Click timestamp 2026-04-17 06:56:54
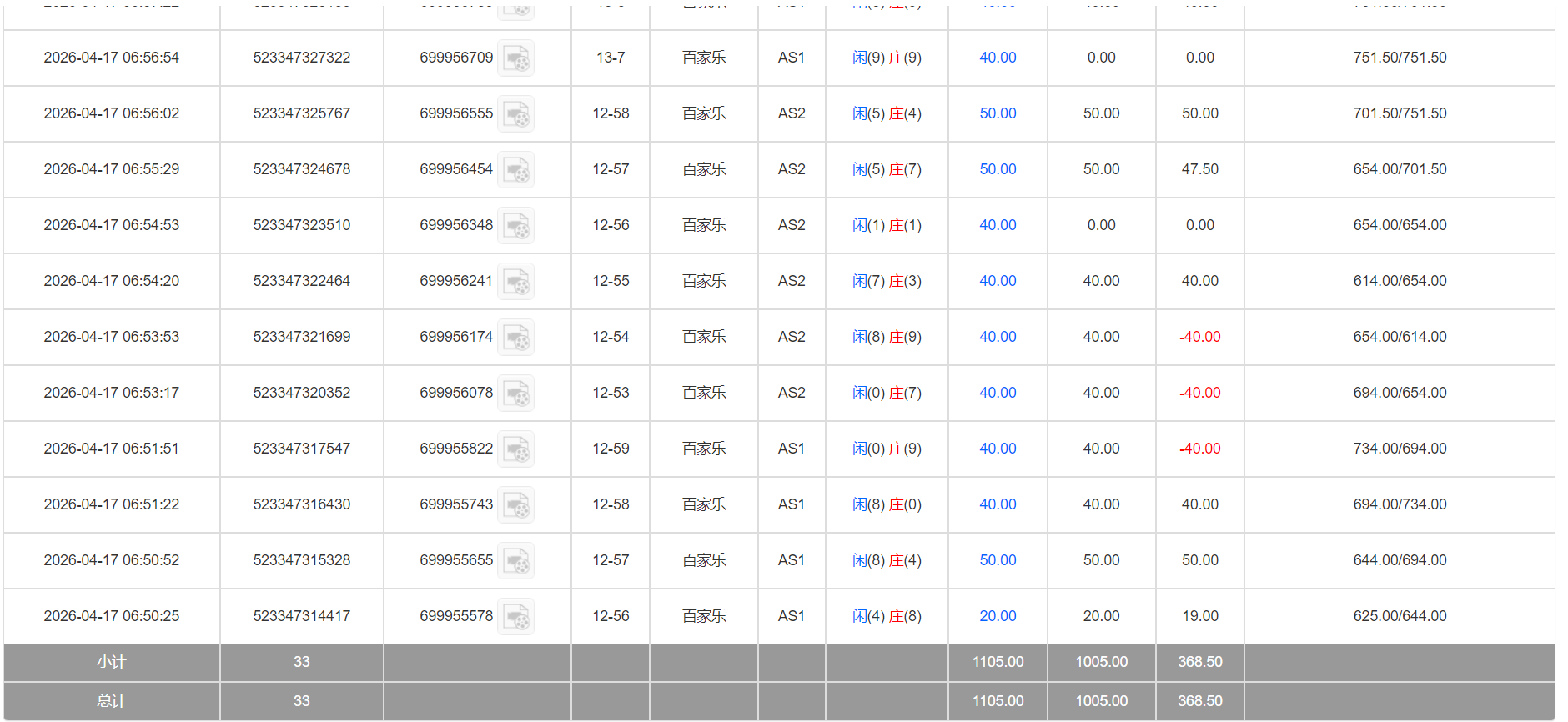 112,58
